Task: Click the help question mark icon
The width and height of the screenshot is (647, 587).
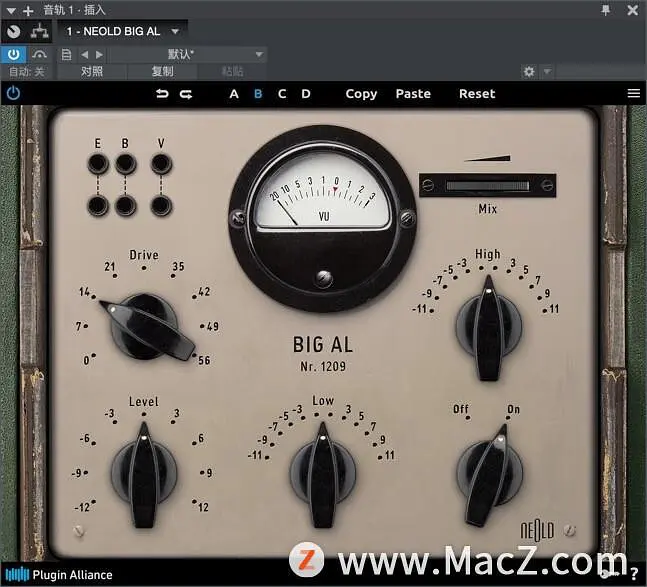Action: point(634,573)
